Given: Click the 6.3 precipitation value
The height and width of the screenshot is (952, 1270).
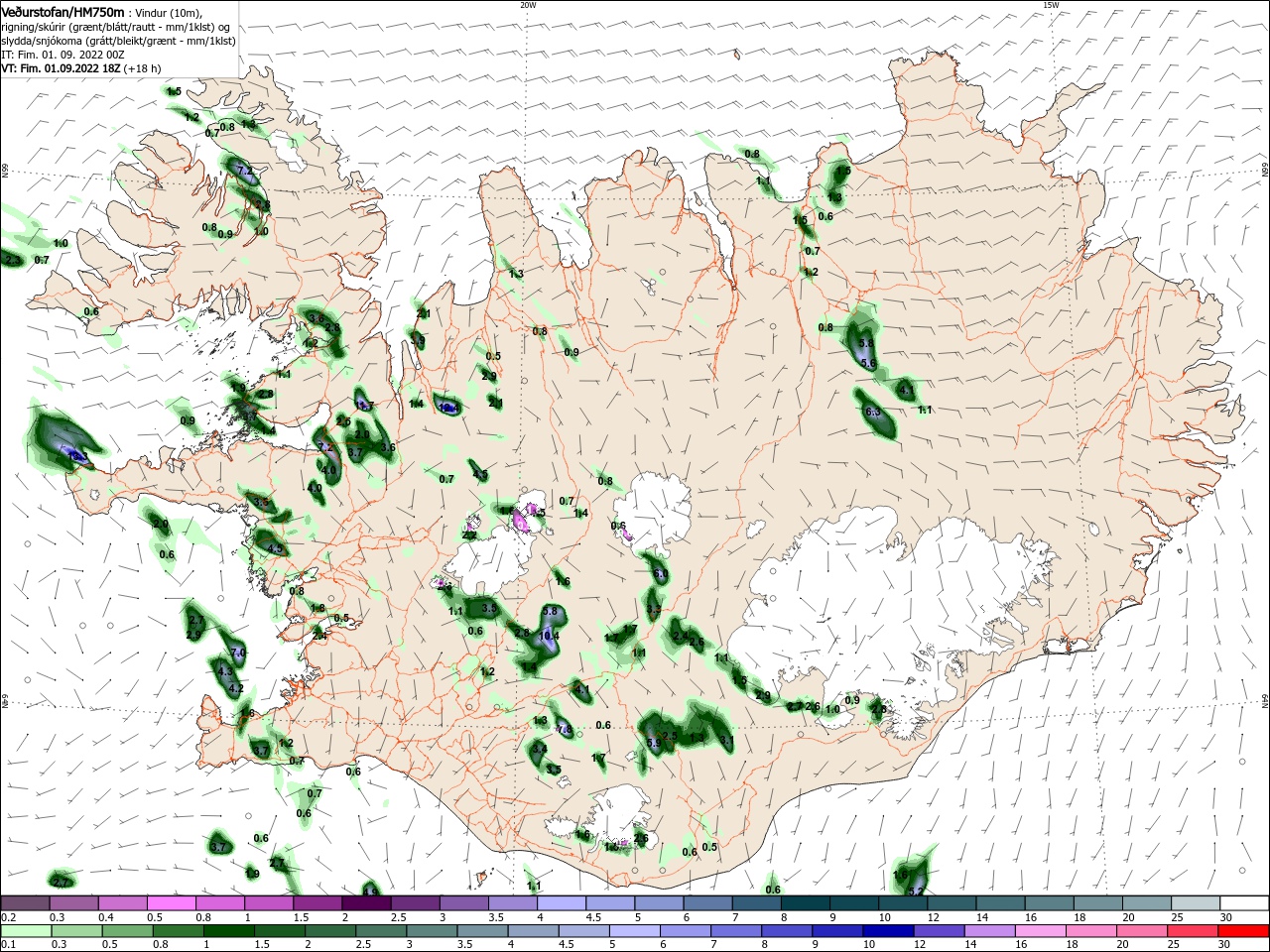Looking at the screenshot, I should coord(873,412).
